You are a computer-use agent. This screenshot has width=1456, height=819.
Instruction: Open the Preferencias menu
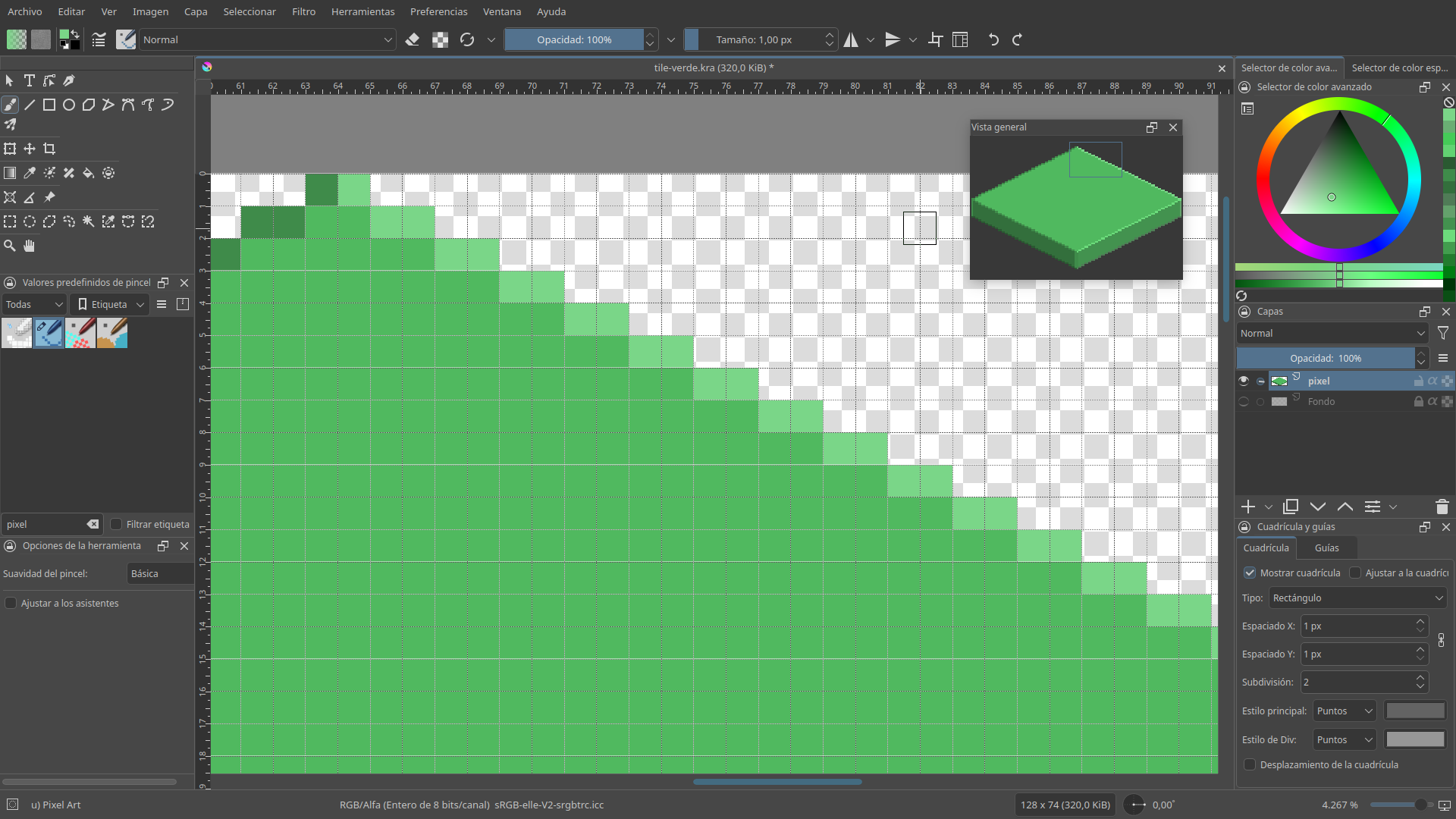pyautogui.click(x=439, y=11)
